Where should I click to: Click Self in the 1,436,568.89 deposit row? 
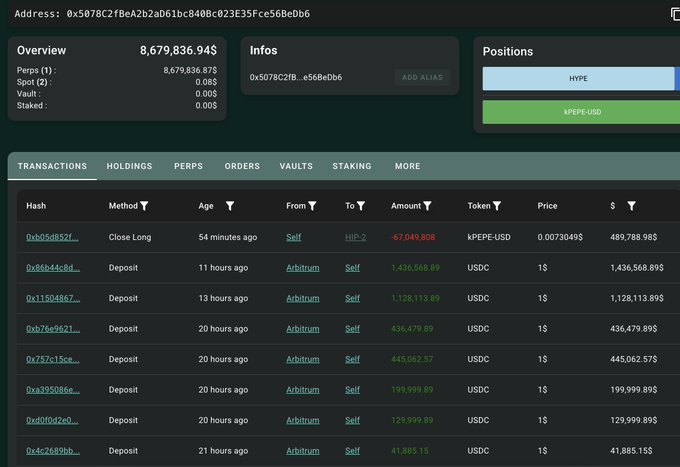[353, 268]
